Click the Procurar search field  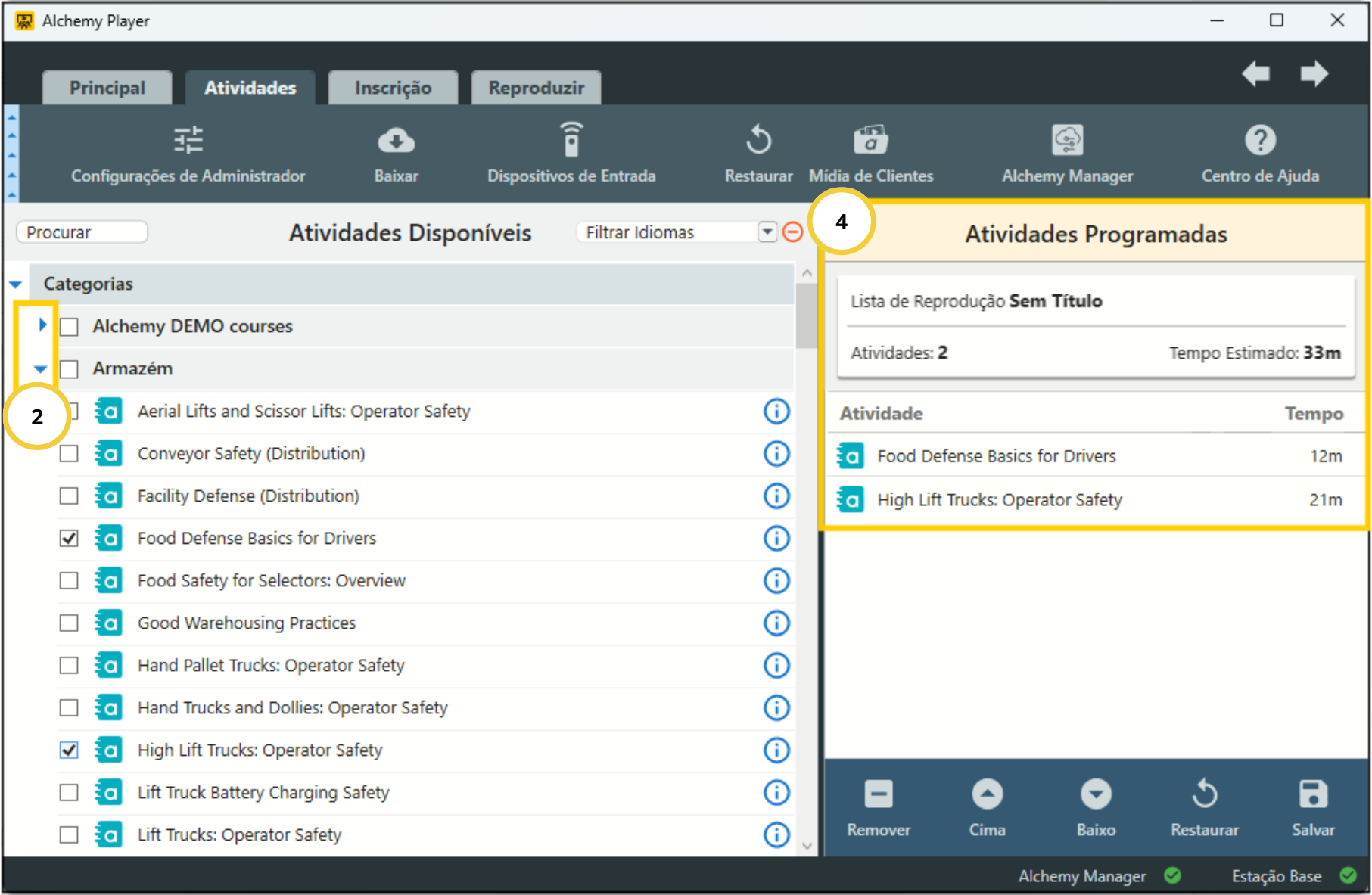click(82, 232)
